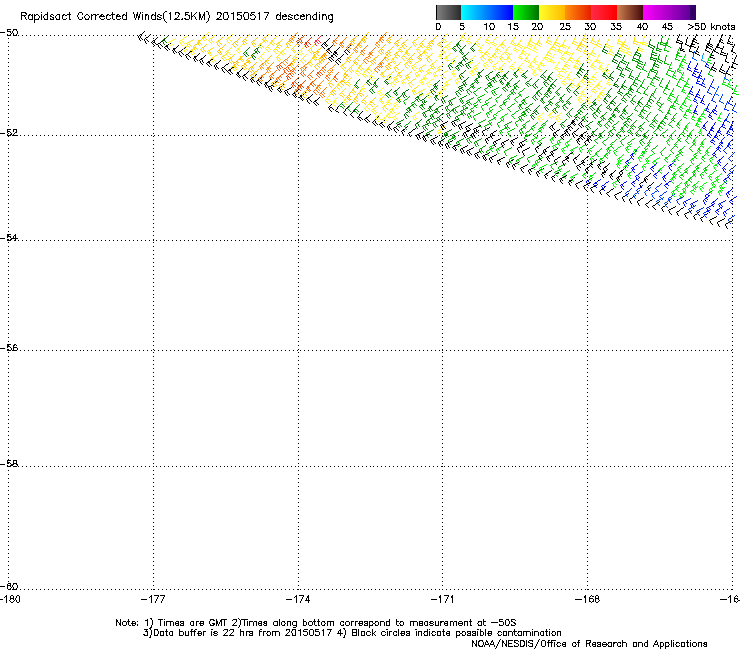
Task: Select the cyan-blue 5-15 knots color band
Action: (x=487, y=12)
